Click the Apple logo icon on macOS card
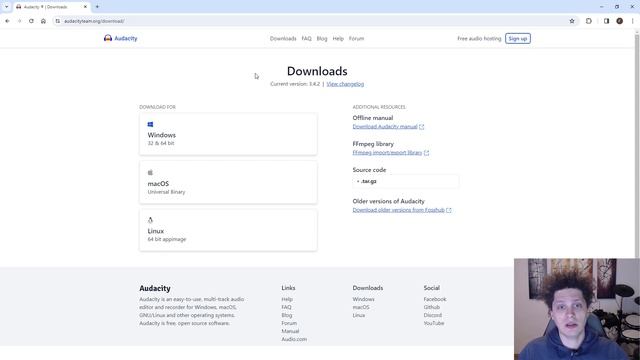This screenshot has height=360, width=640. (150, 172)
